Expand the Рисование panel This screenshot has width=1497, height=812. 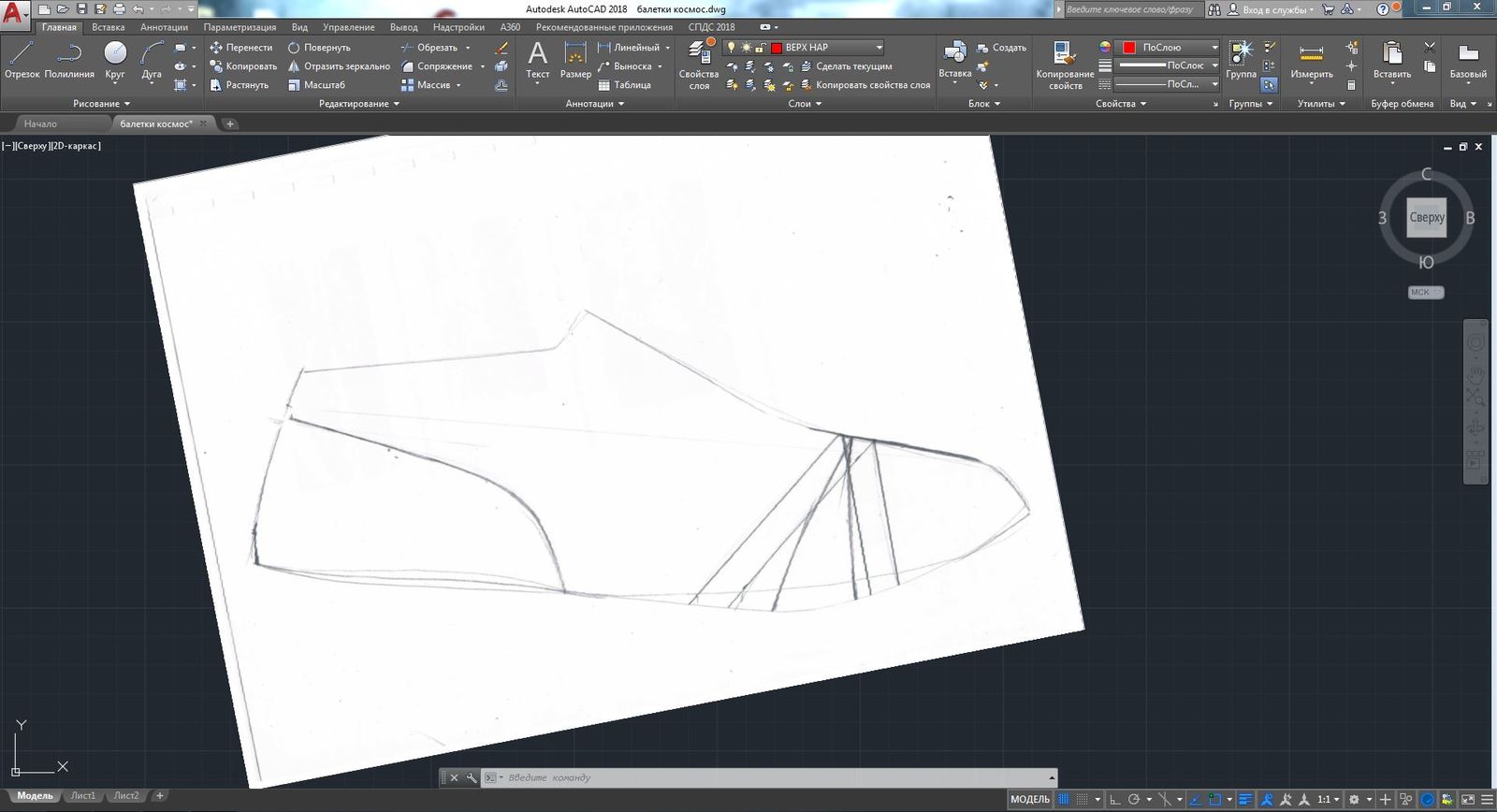click(x=101, y=104)
